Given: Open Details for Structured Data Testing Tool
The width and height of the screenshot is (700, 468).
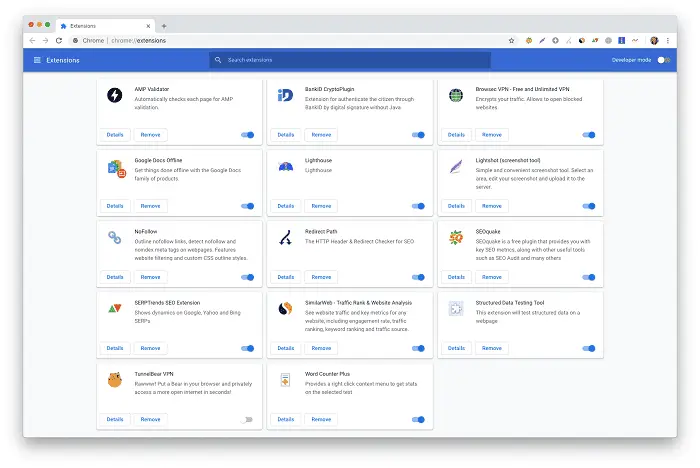Looking at the screenshot, I should [x=456, y=348].
